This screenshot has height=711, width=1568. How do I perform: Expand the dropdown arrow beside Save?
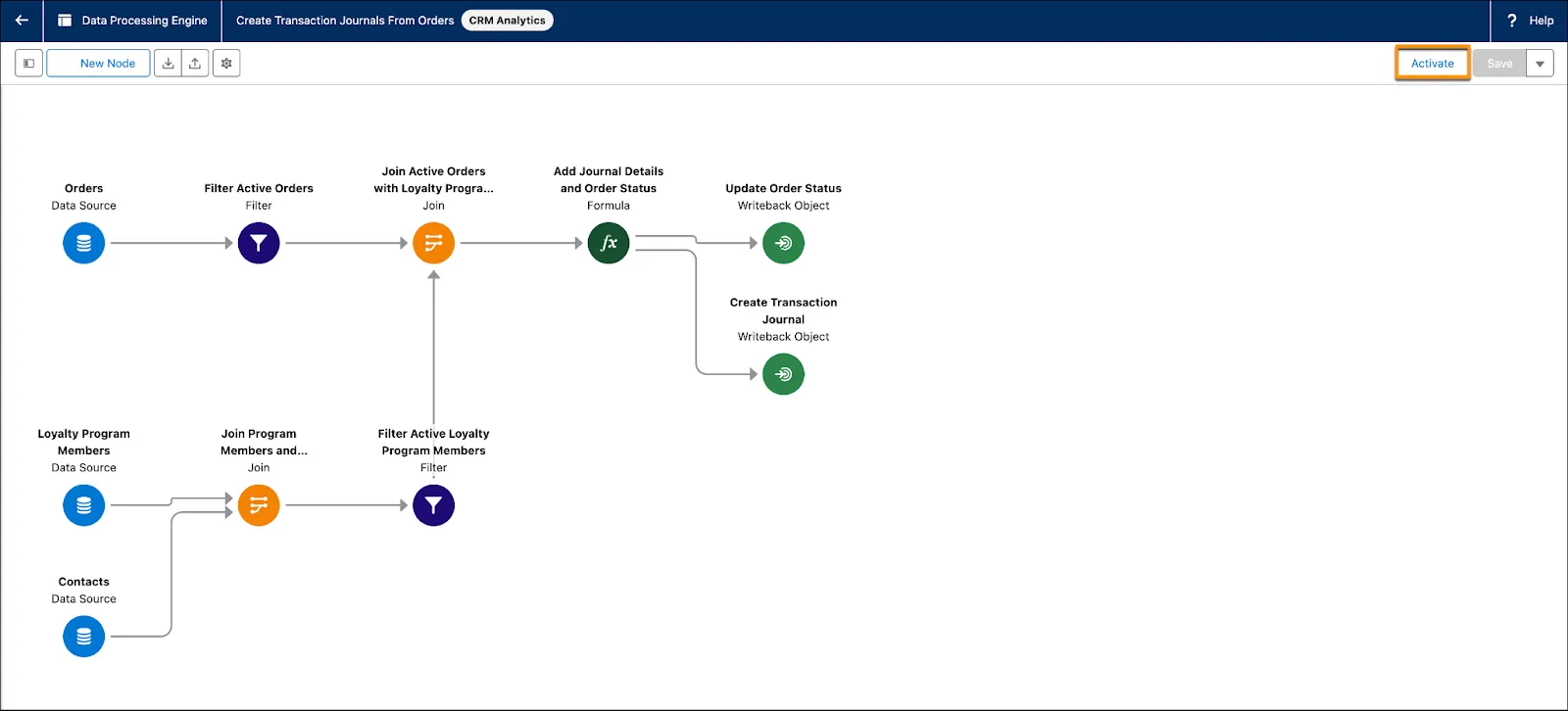tap(1540, 64)
